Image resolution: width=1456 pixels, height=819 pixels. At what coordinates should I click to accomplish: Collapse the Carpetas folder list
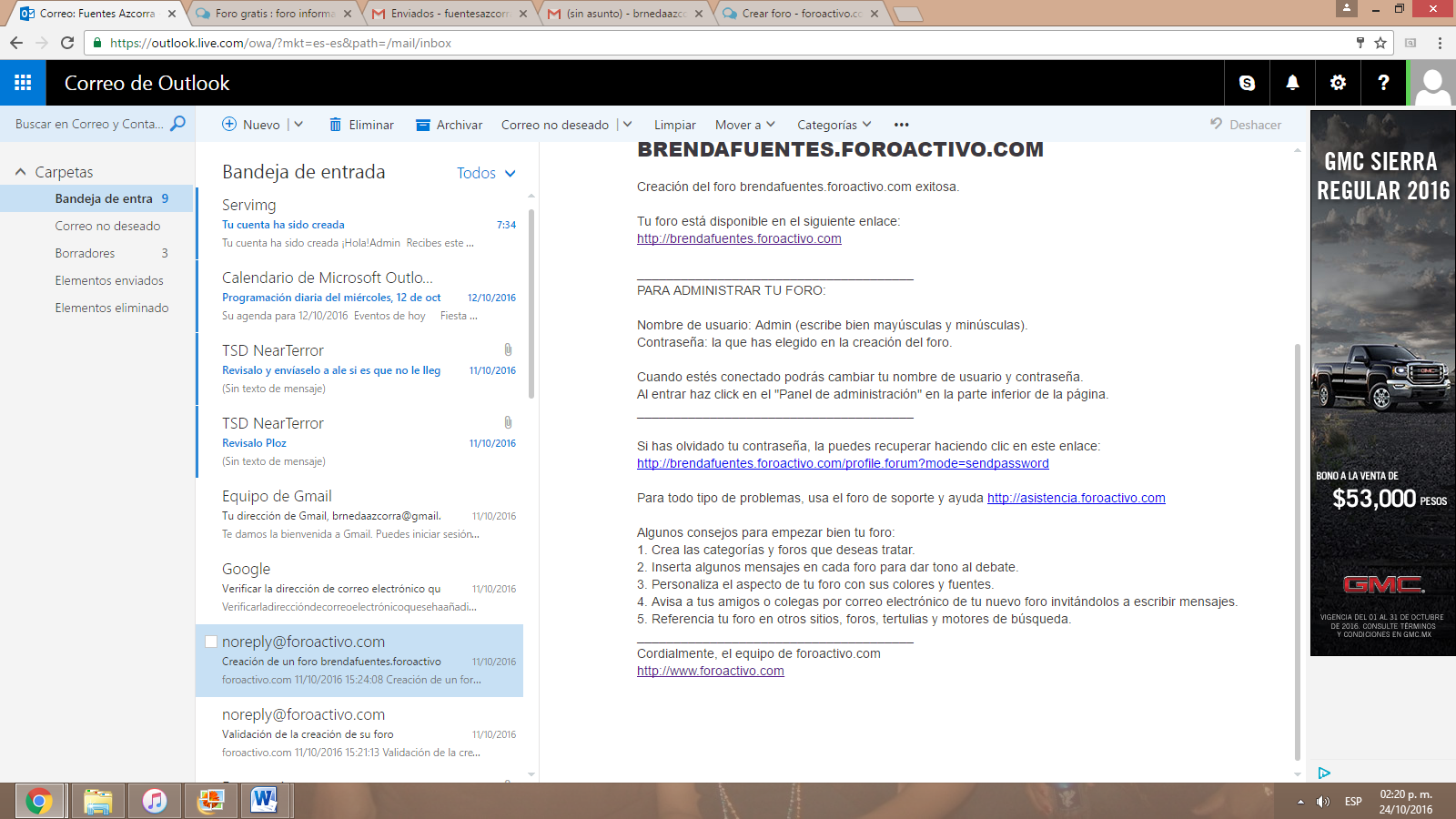tap(21, 172)
